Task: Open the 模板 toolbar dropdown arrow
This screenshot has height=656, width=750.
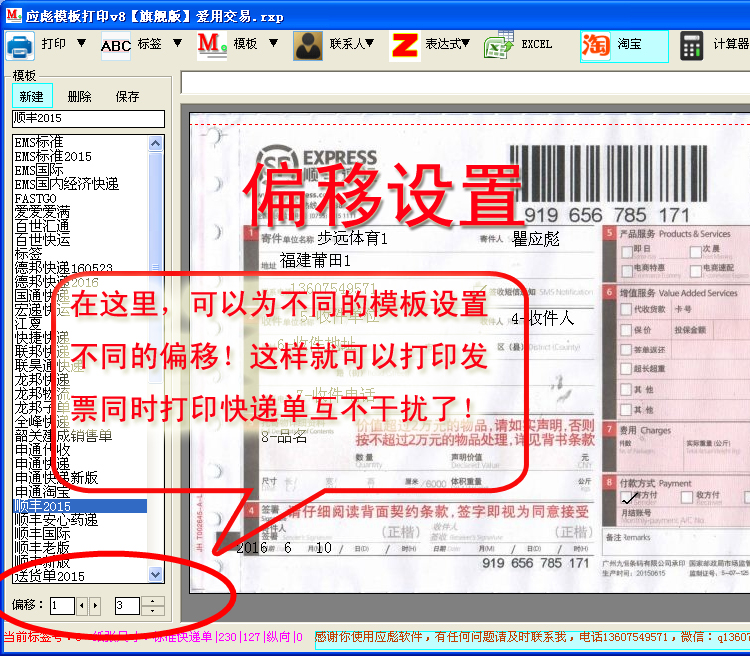Action: coord(274,43)
